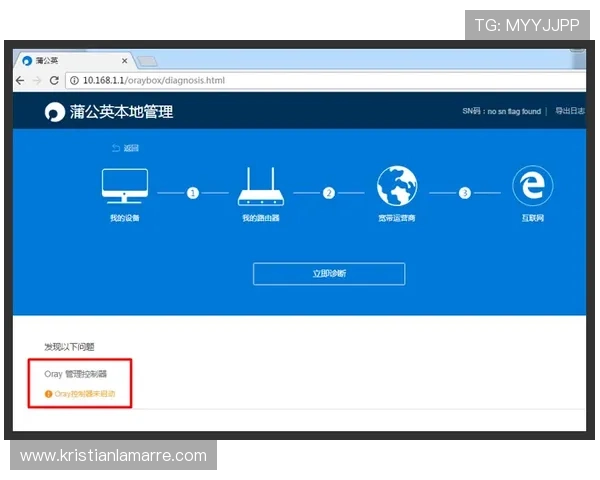
Task: Open a new browser tab
Action: (x=147, y=61)
